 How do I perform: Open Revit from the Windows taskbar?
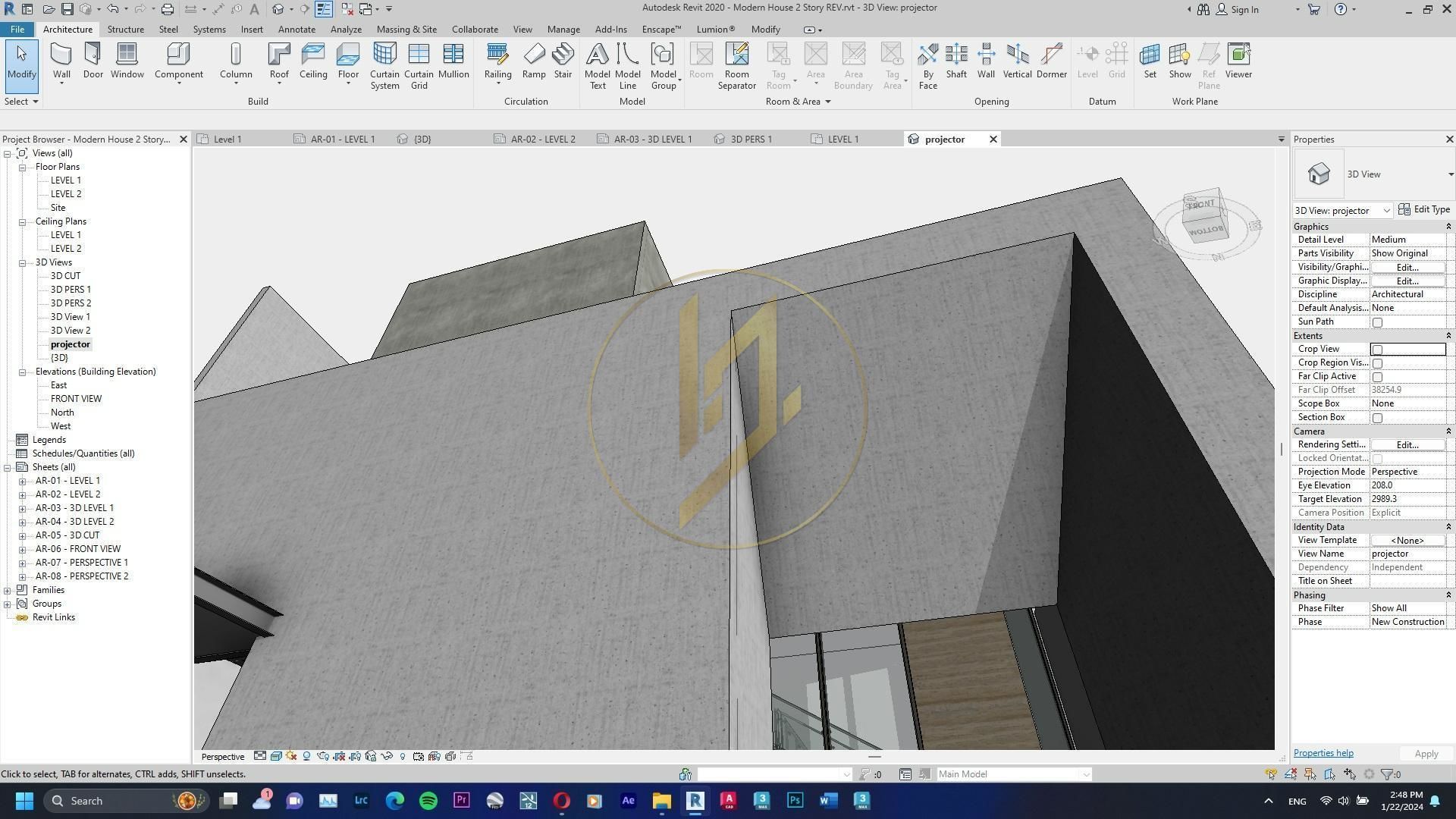click(695, 801)
